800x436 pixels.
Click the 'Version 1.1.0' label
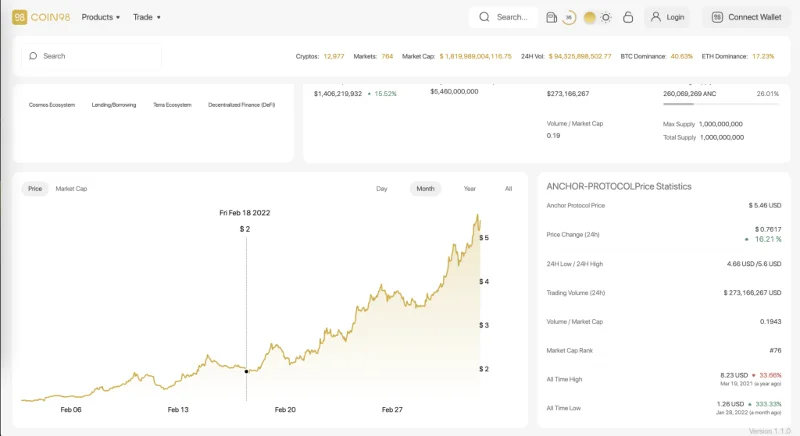(x=769, y=431)
